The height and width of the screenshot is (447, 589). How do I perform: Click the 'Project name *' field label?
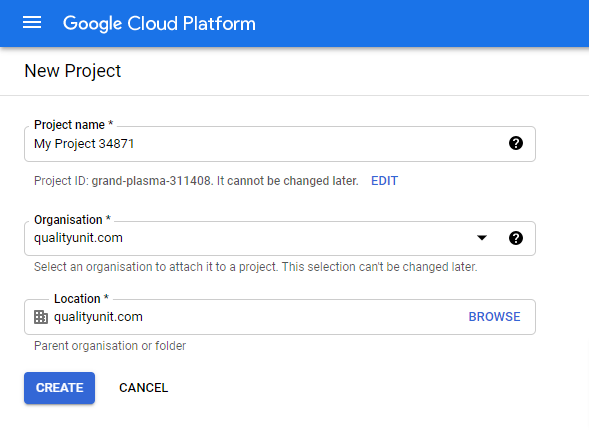(x=73, y=124)
